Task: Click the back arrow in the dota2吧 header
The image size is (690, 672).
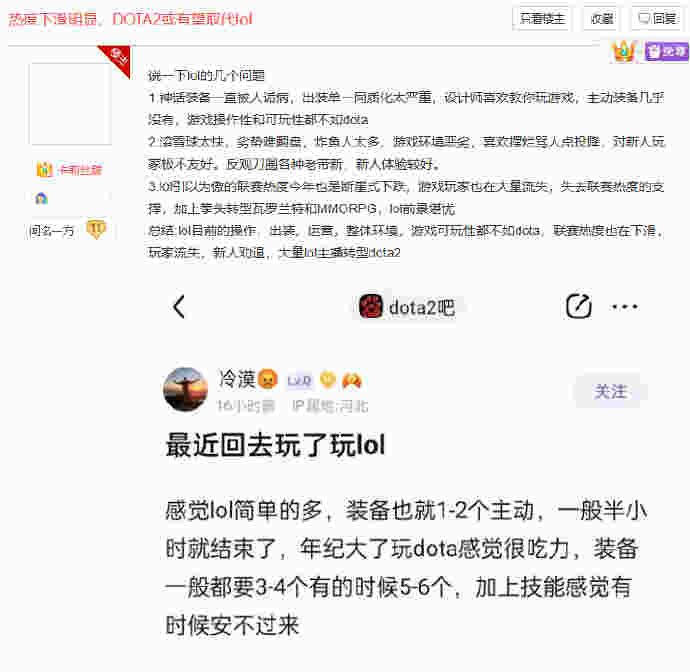Action: point(179,307)
